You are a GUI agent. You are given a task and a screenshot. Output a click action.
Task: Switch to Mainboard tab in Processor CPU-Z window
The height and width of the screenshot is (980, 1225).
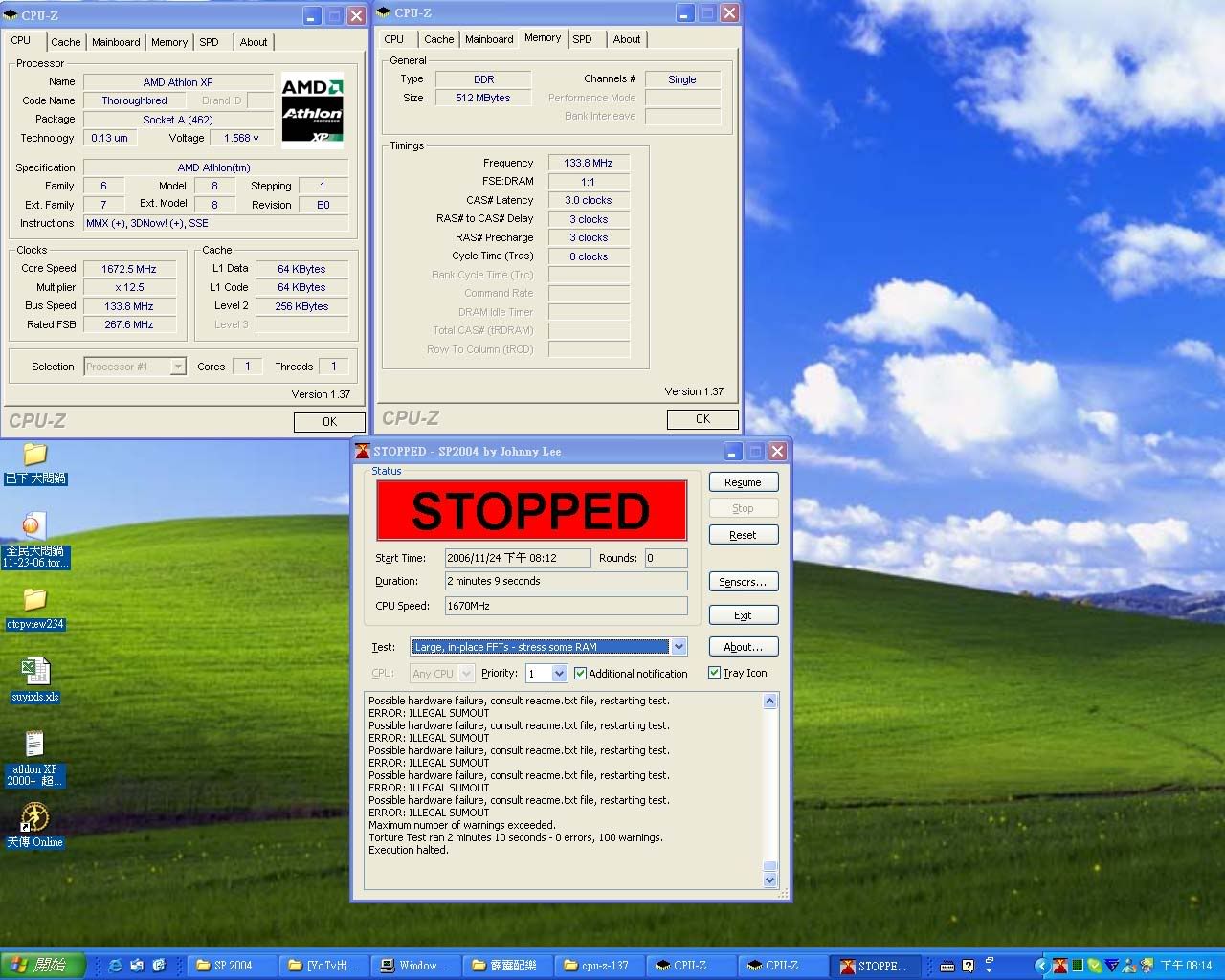116,42
